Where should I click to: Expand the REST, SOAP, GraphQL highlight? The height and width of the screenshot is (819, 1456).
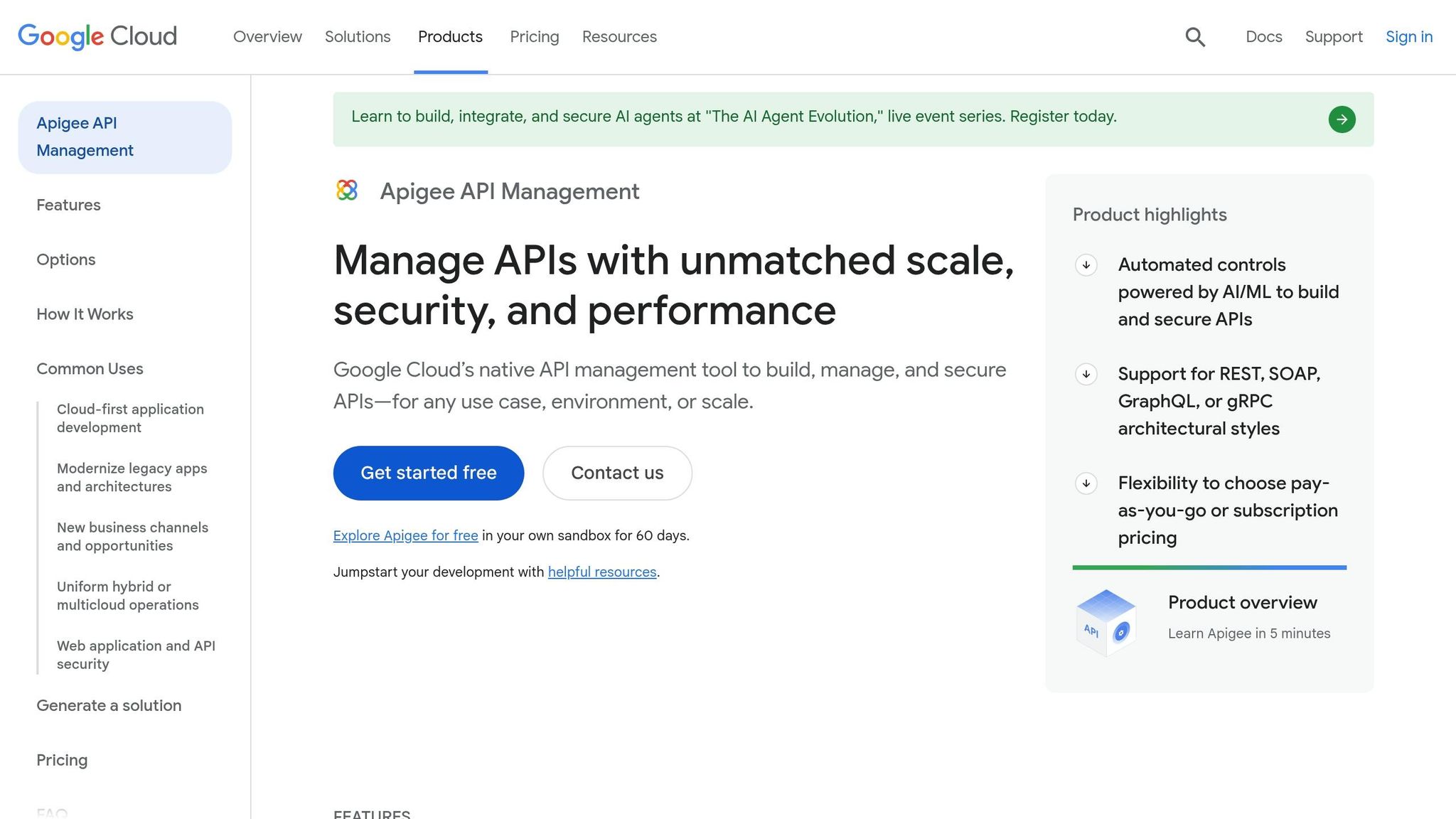[1086, 374]
